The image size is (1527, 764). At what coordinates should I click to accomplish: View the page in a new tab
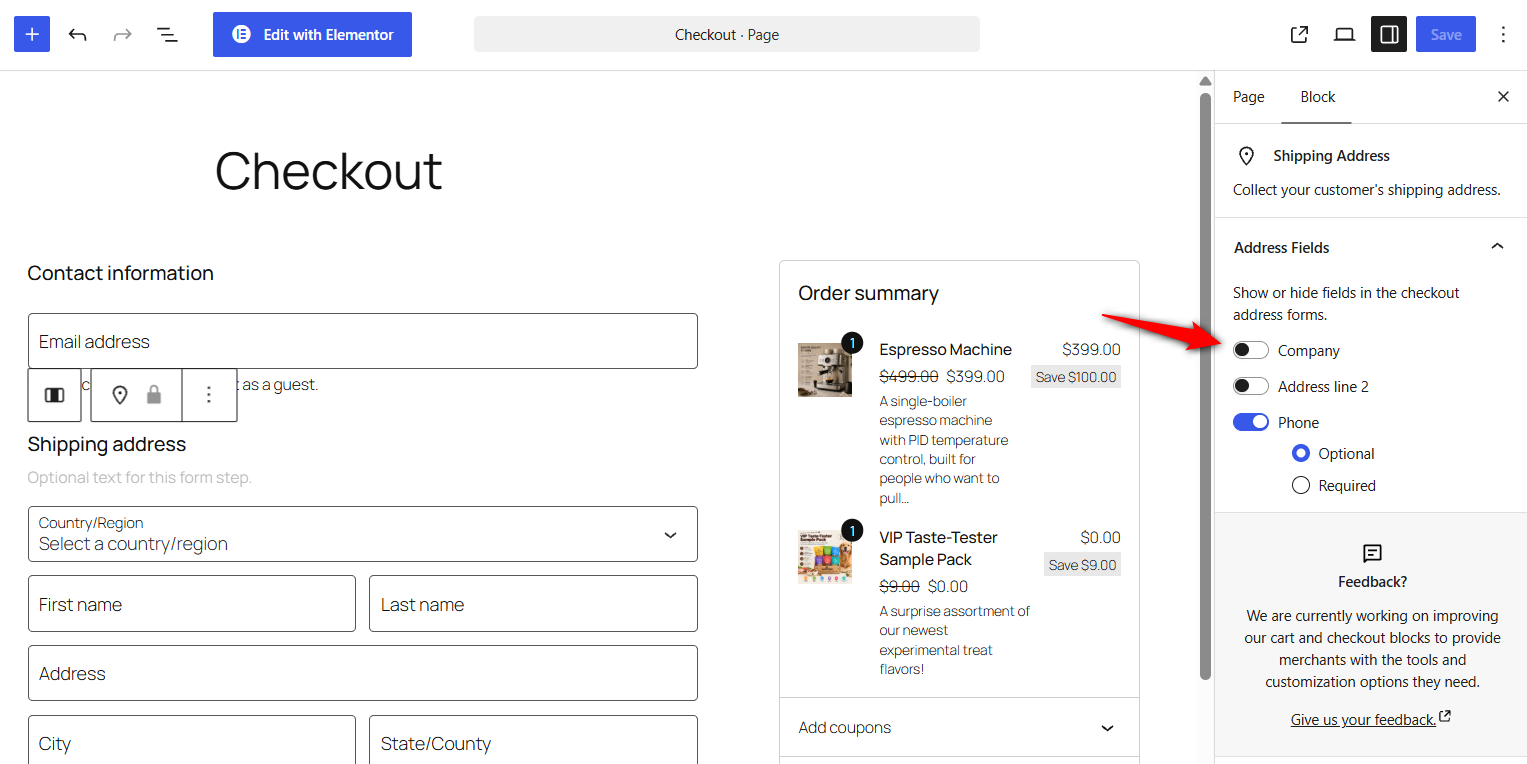point(1299,34)
